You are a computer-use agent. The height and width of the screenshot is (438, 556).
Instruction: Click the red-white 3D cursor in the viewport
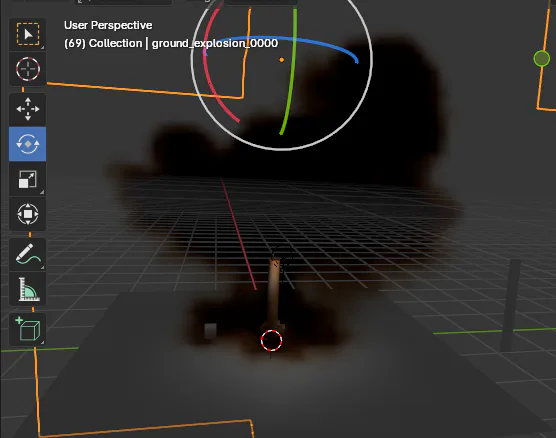(271, 340)
